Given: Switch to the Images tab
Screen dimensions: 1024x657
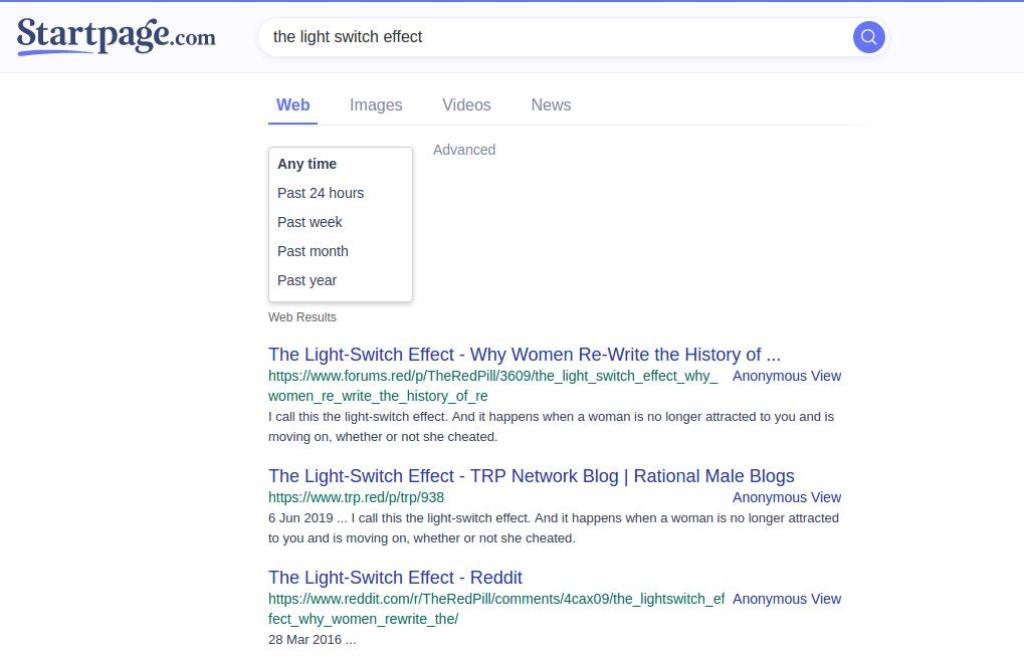Looking at the screenshot, I should [376, 105].
